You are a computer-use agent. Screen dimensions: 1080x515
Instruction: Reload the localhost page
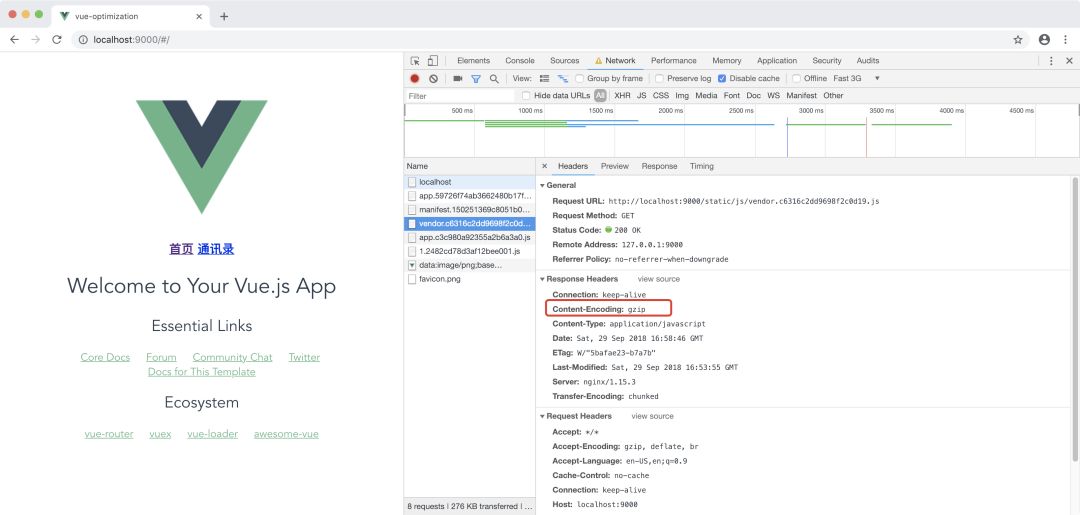(x=57, y=40)
